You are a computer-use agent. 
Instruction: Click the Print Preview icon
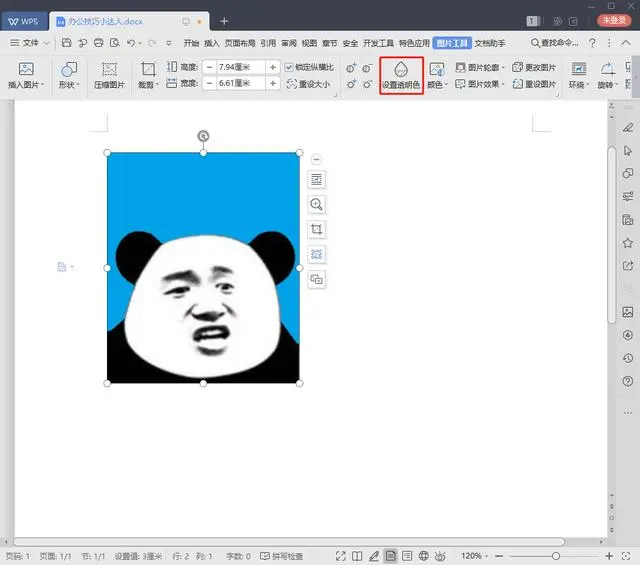115,42
